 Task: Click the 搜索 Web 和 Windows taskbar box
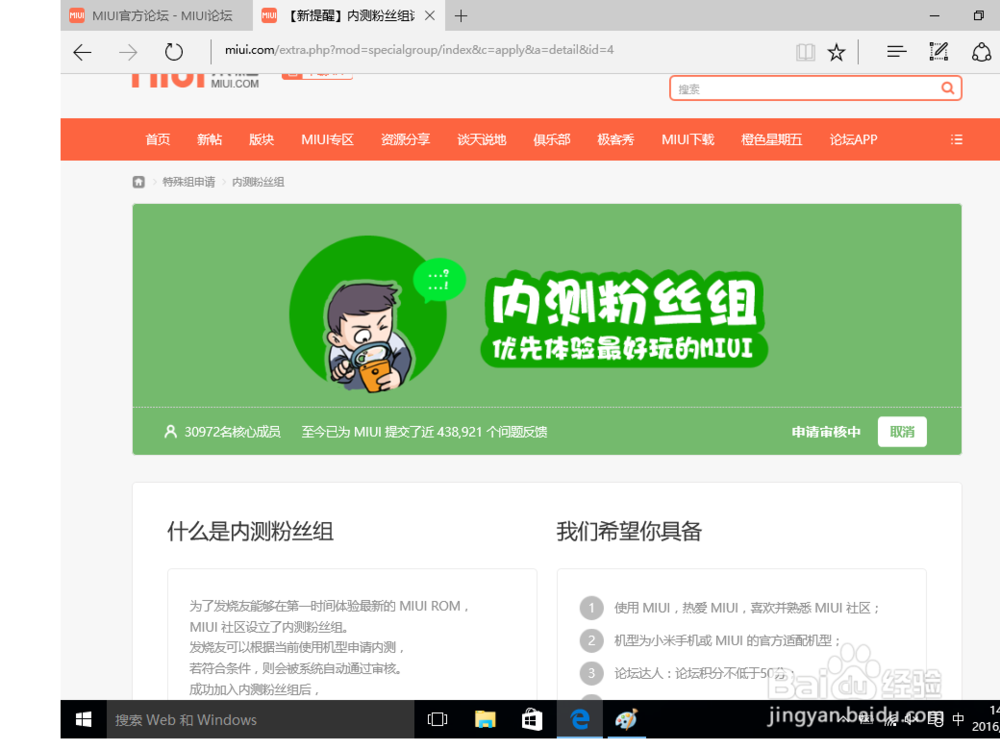pyautogui.click(x=260, y=719)
